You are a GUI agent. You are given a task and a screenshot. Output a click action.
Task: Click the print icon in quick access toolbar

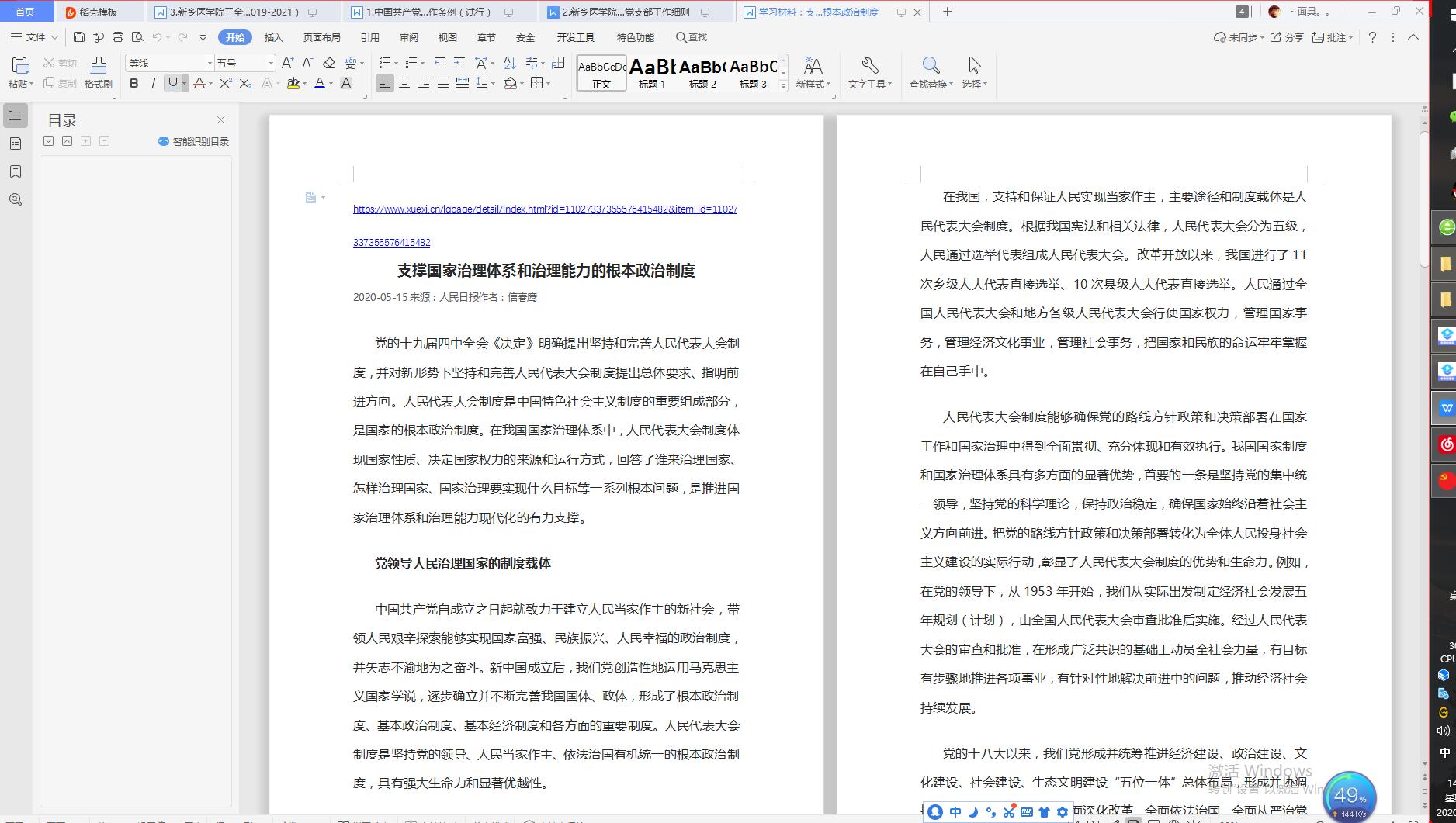[118, 37]
